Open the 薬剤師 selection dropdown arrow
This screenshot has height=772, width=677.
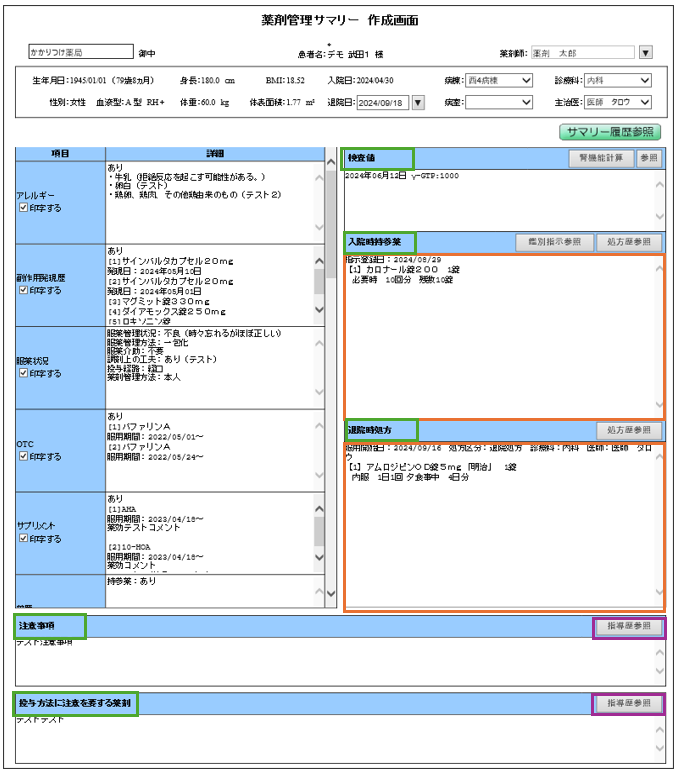[645, 53]
